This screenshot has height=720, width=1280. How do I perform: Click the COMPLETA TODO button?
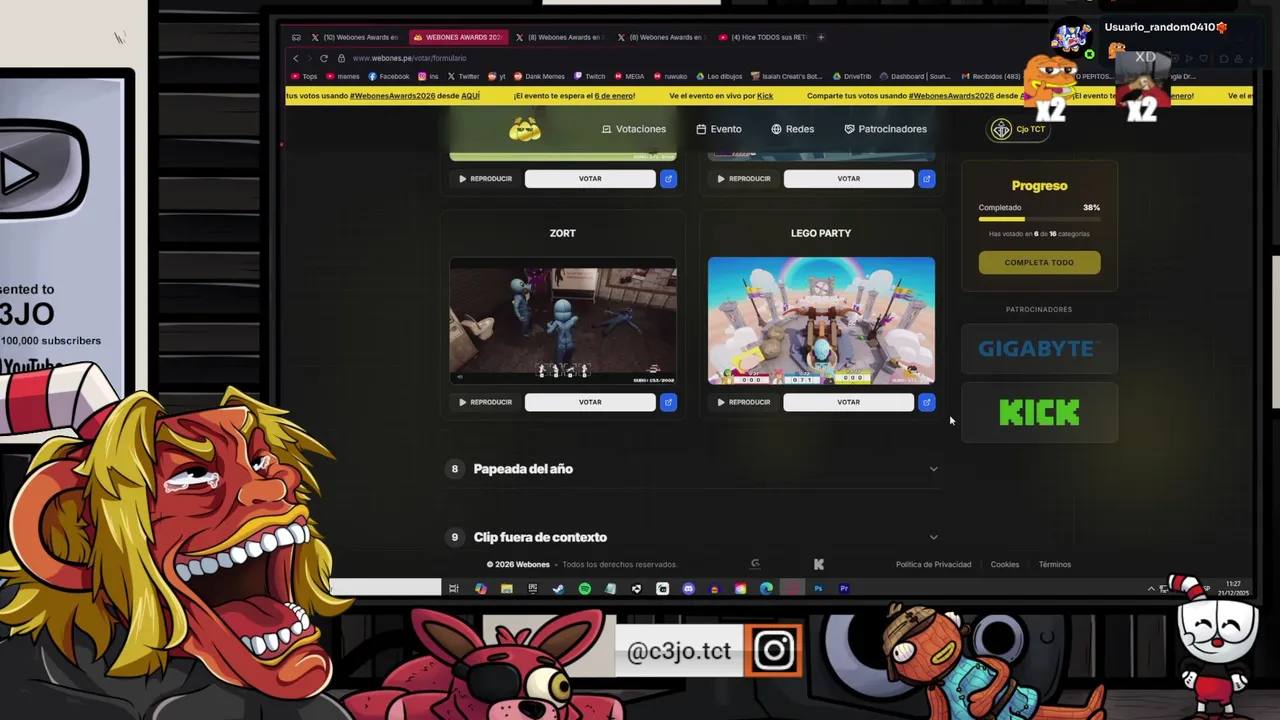pyautogui.click(x=1039, y=262)
